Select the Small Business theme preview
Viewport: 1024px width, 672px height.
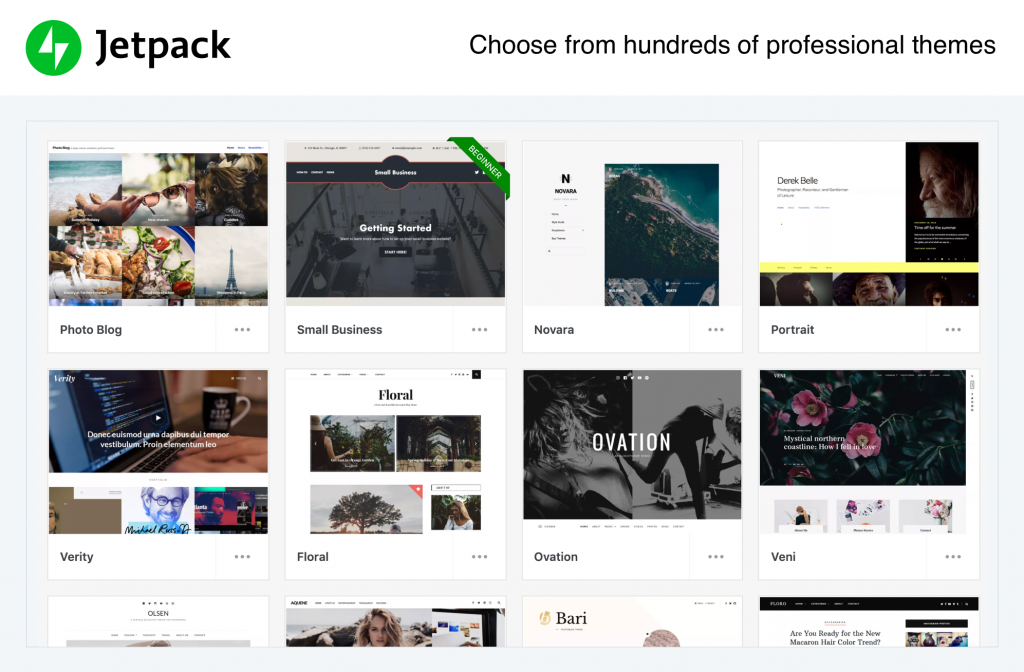[x=395, y=224]
